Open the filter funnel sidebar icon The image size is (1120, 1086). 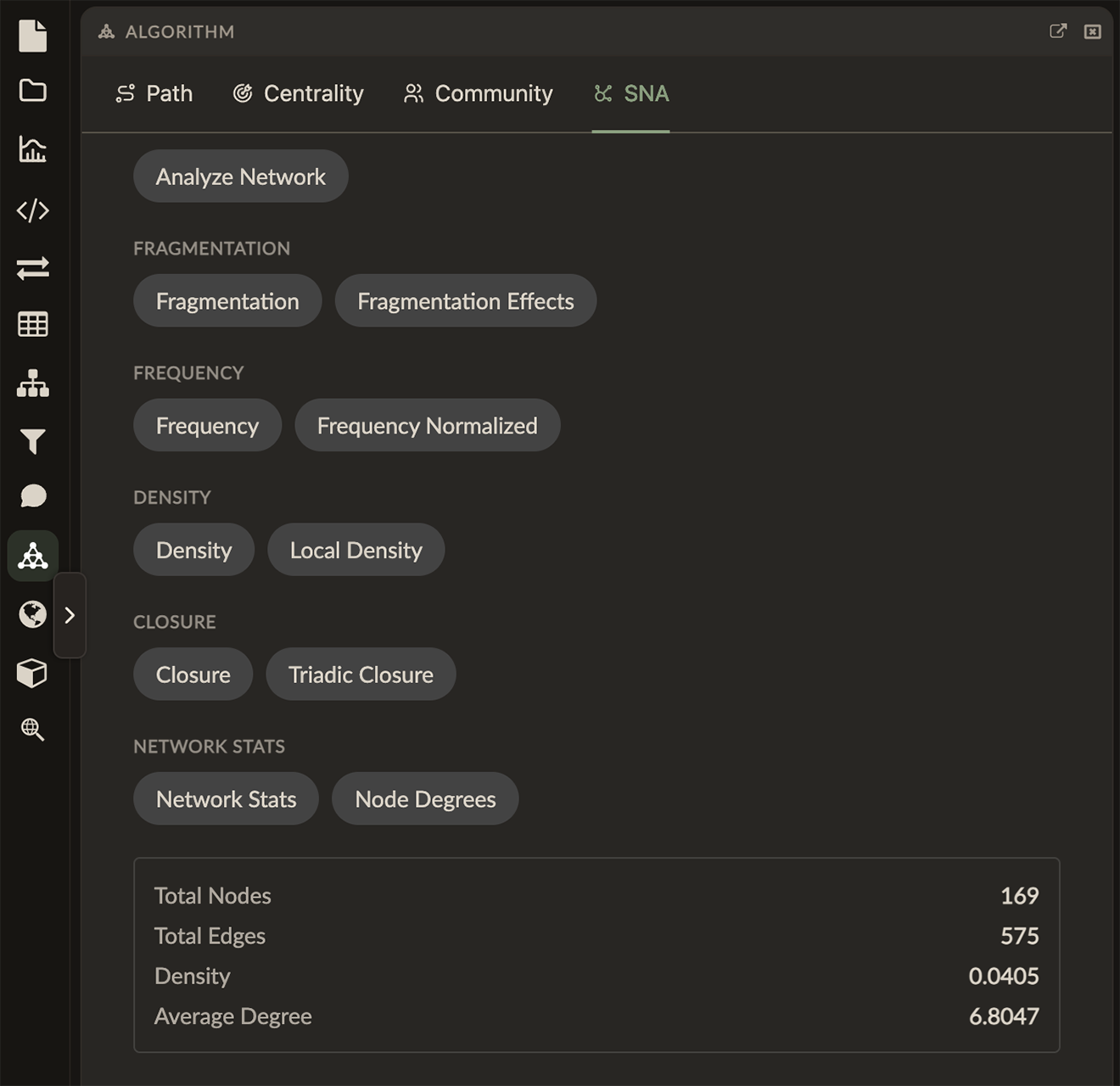[32, 441]
